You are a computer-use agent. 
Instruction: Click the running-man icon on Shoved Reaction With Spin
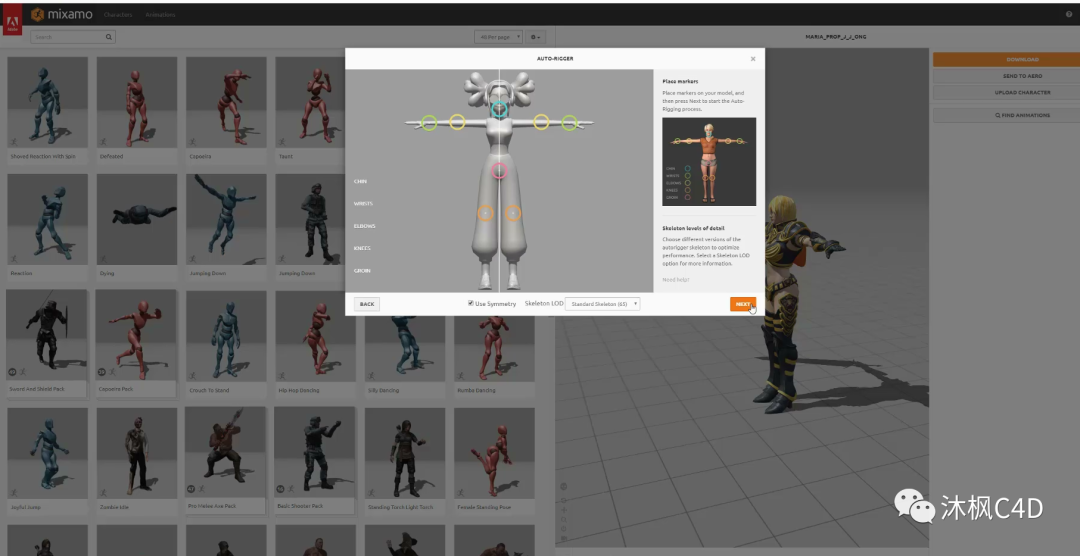[x=14, y=142]
